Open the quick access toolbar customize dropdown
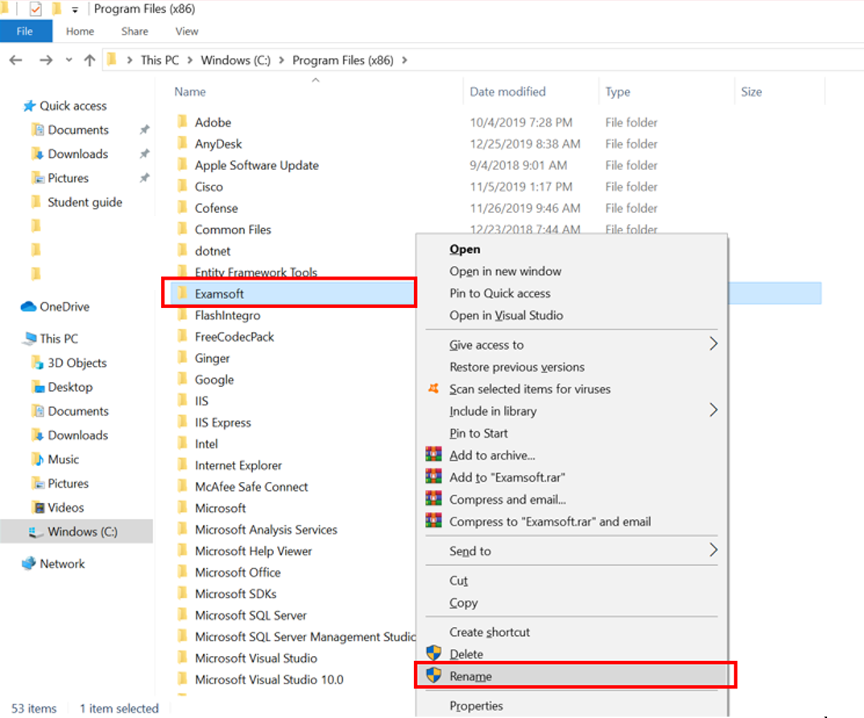The height and width of the screenshot is (718, 864). click(x=75, y=10)
